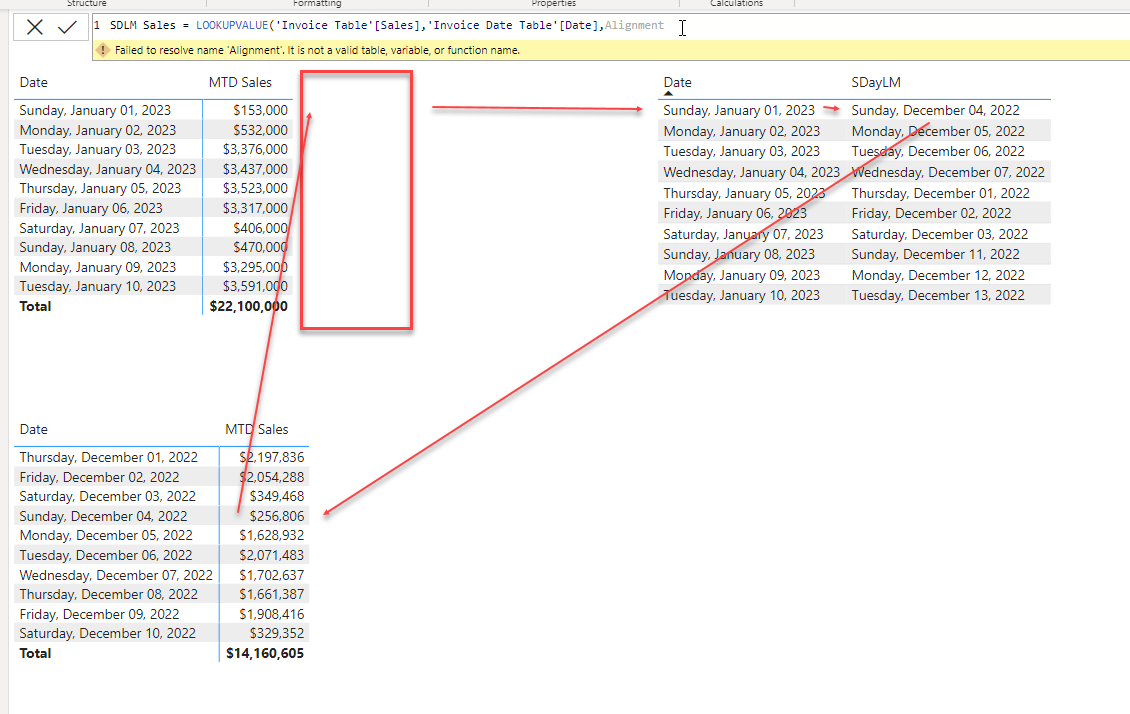Click Saturday, December 10, 2022 in bottom table
This screenshot has width=1130, height=714.
[107, 633]
